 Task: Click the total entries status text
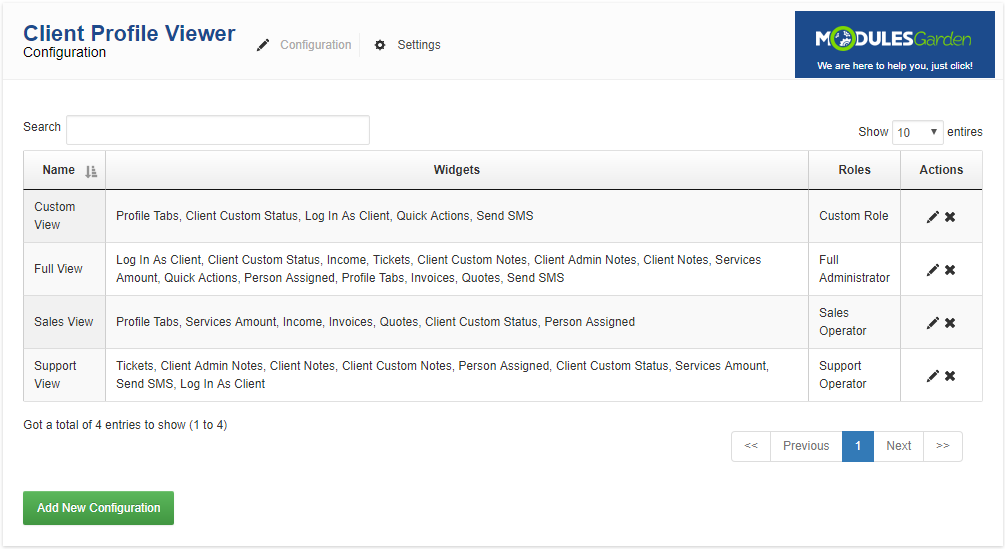[125, 425]
